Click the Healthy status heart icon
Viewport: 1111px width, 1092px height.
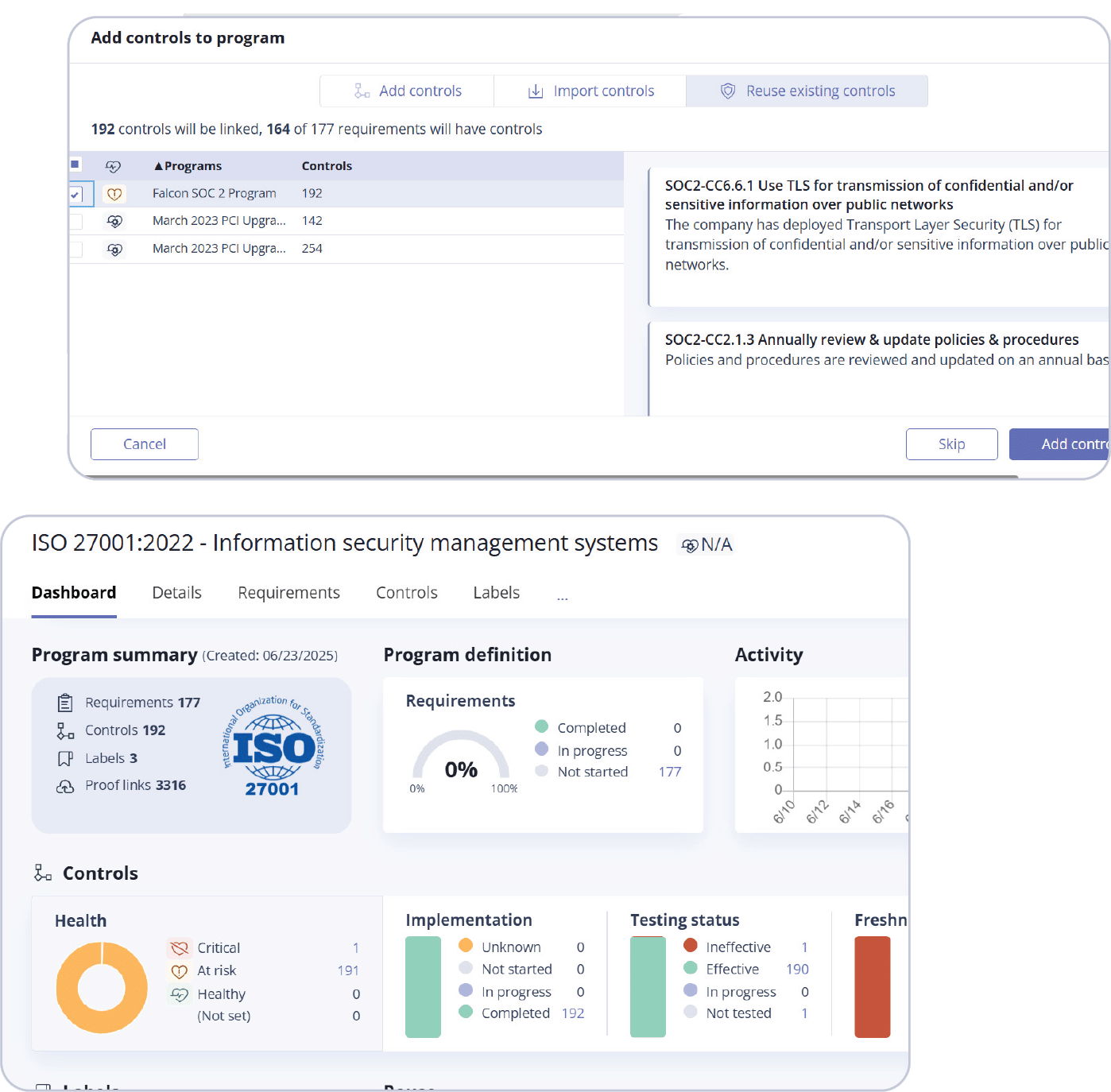(x=180, y=994)
